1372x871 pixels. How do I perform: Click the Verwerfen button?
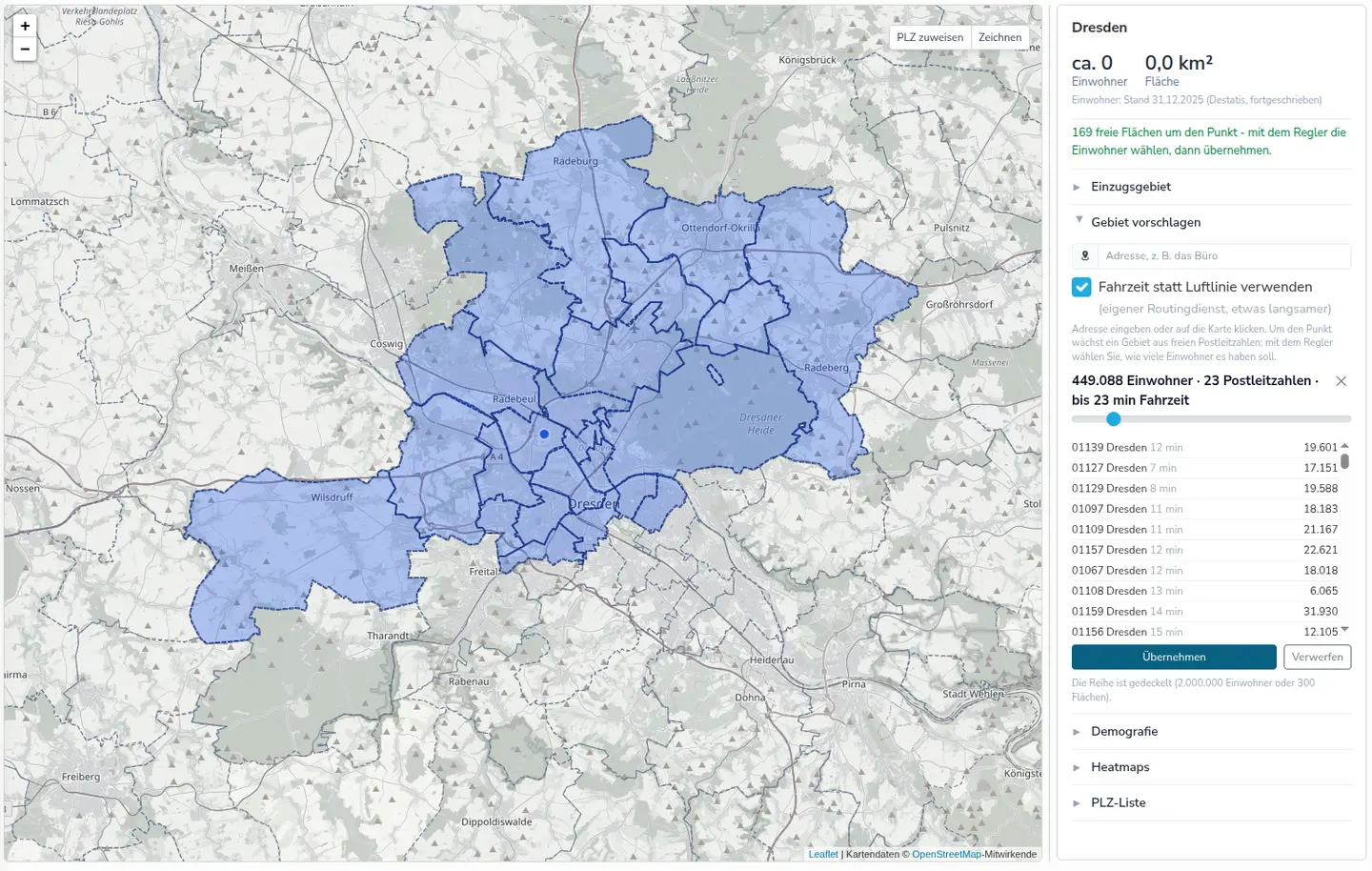1318,657
